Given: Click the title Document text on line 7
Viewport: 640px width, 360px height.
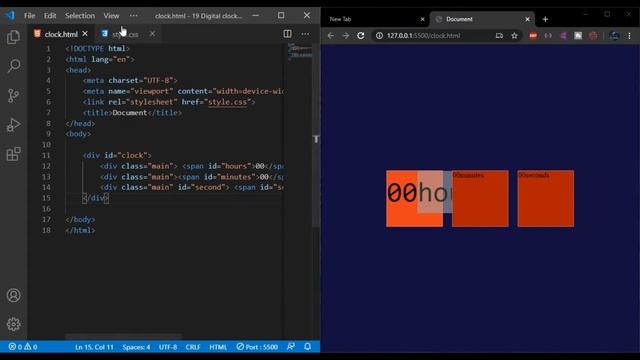Looking at the screenshot, I should (130, 113).
